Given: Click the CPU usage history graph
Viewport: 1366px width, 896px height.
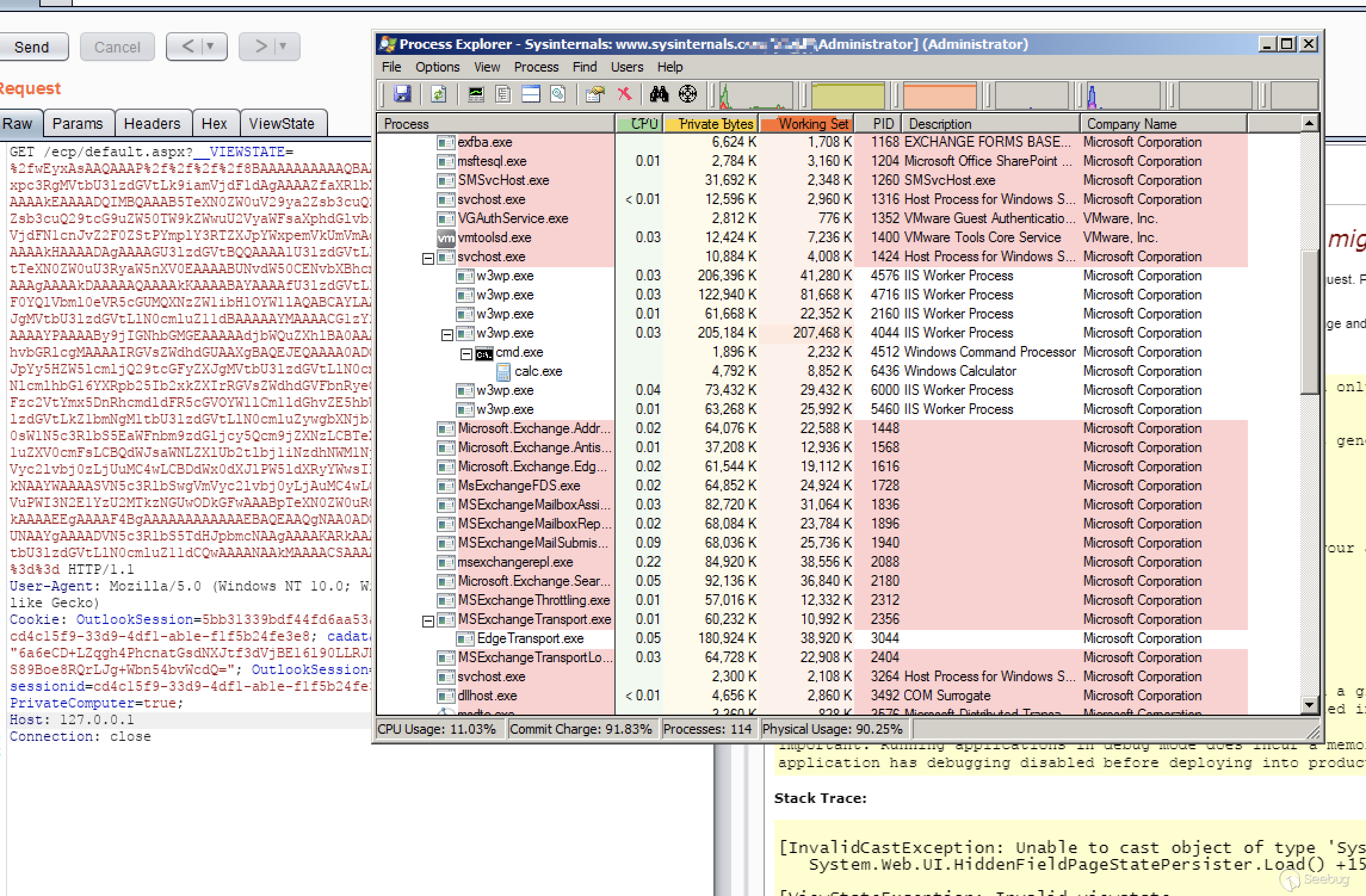Looking at the screenshot, I should click(x=756, y=95).
